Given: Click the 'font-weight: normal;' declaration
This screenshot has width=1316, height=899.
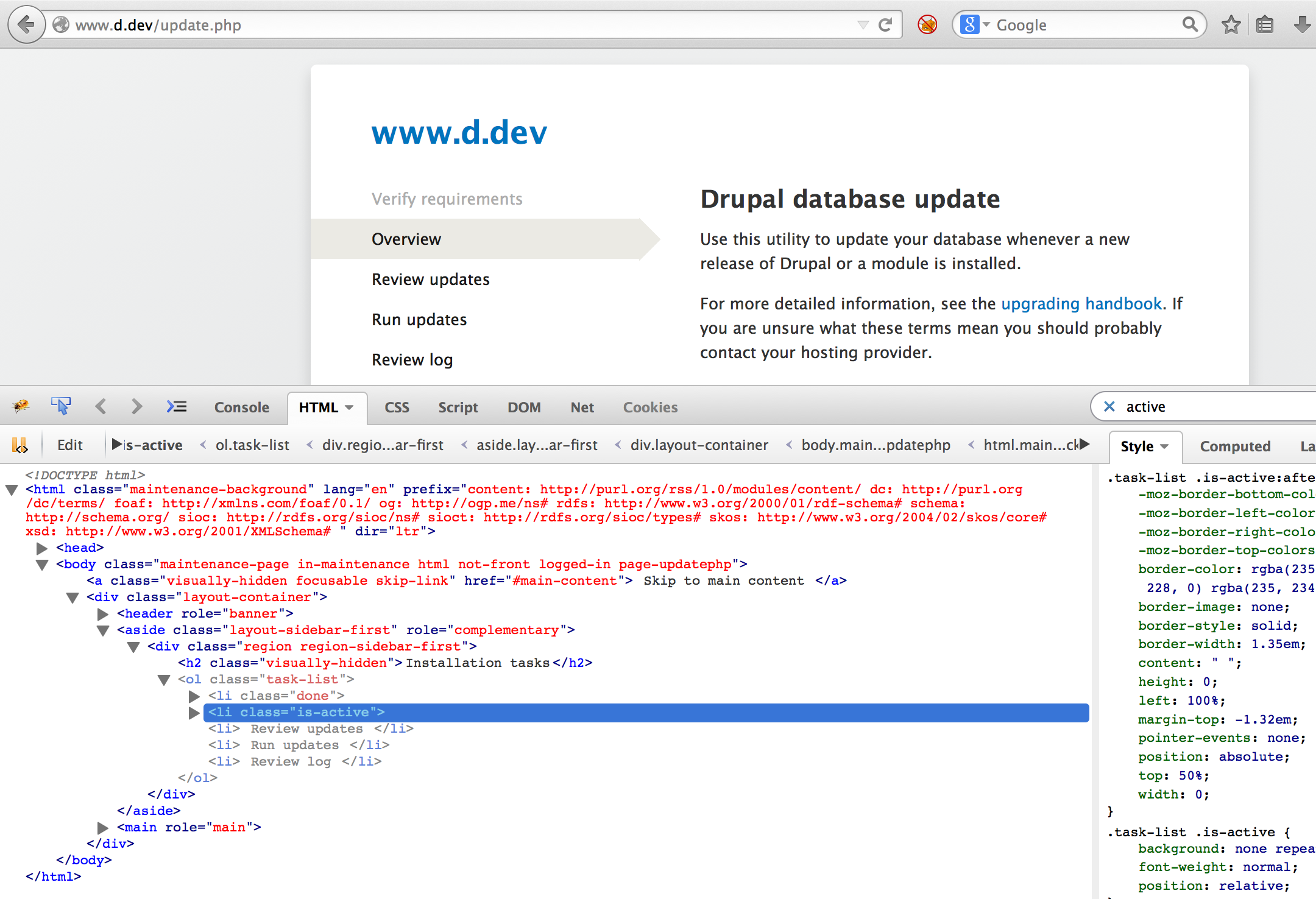Looking at the screenshot, I should click(x=1218, y=867).
